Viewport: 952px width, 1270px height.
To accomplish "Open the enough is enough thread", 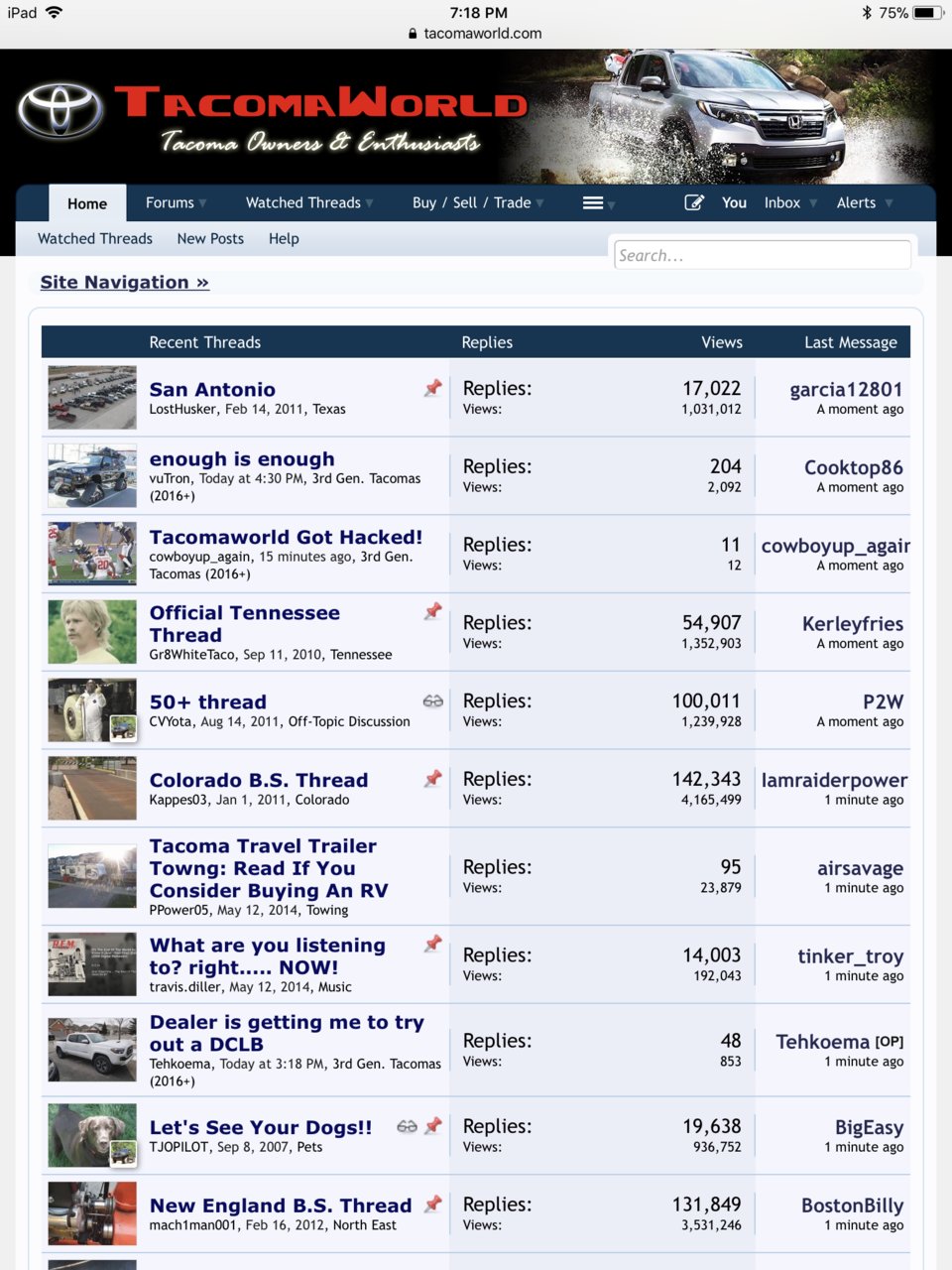I will tap(242, 458).
